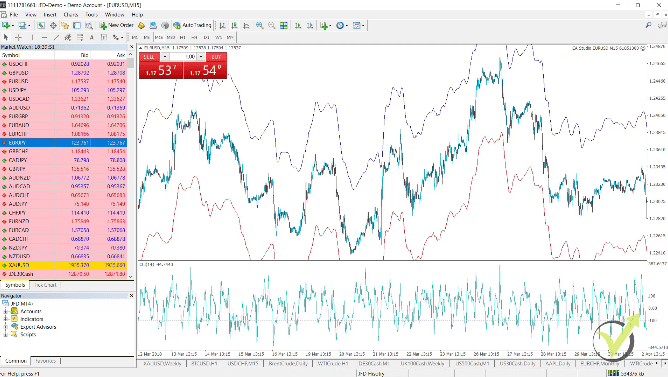Click the lot volume input field
Screen dimensions: 668x377
coord(183,57)
